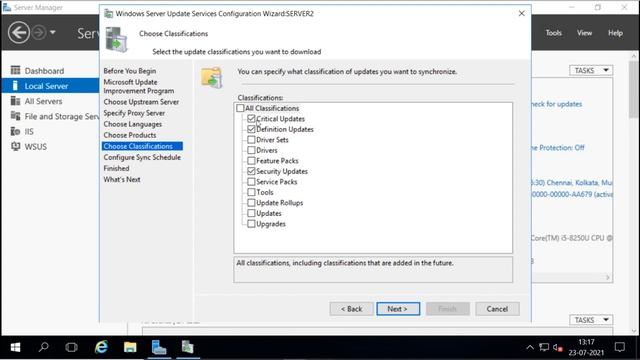
Task: Open lower TASKS dropdown
Action: (x=591, y=320)
